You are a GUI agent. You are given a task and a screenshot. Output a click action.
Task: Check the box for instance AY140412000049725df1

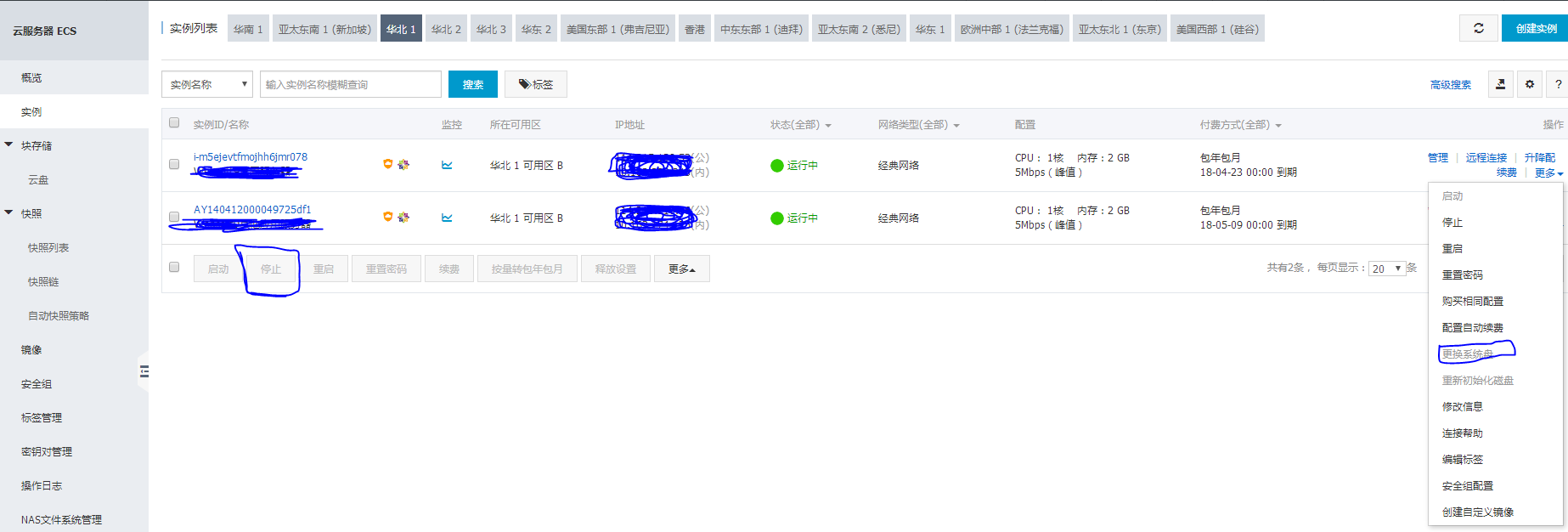(x=174, y=217)
